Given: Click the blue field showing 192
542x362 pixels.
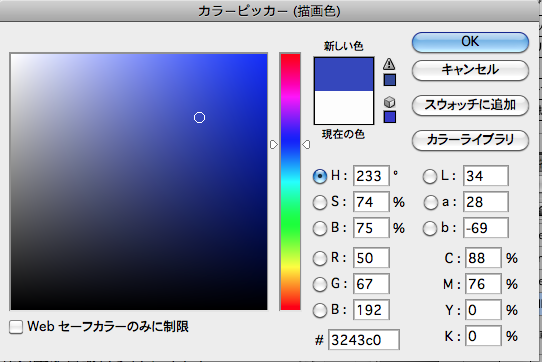Looking at the screenshot, I should (x=371, y=310).
